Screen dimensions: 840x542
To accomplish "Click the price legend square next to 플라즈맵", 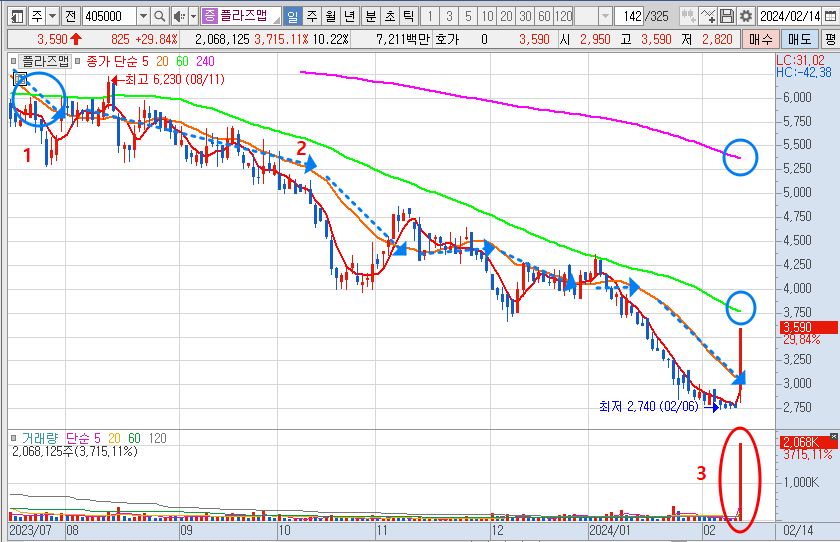I will [13, 61].
